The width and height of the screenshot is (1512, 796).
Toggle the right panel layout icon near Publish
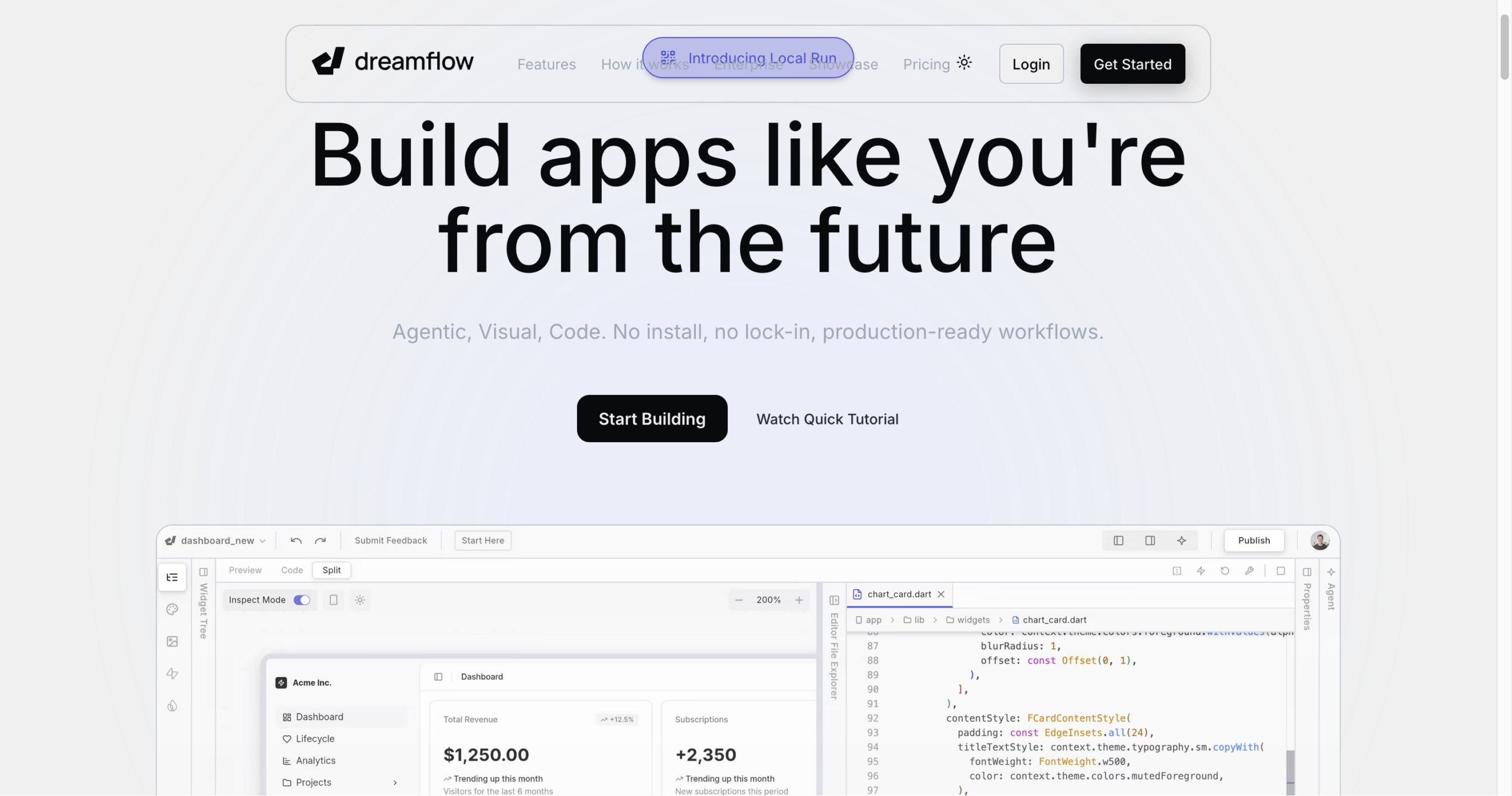point(1149,540)
